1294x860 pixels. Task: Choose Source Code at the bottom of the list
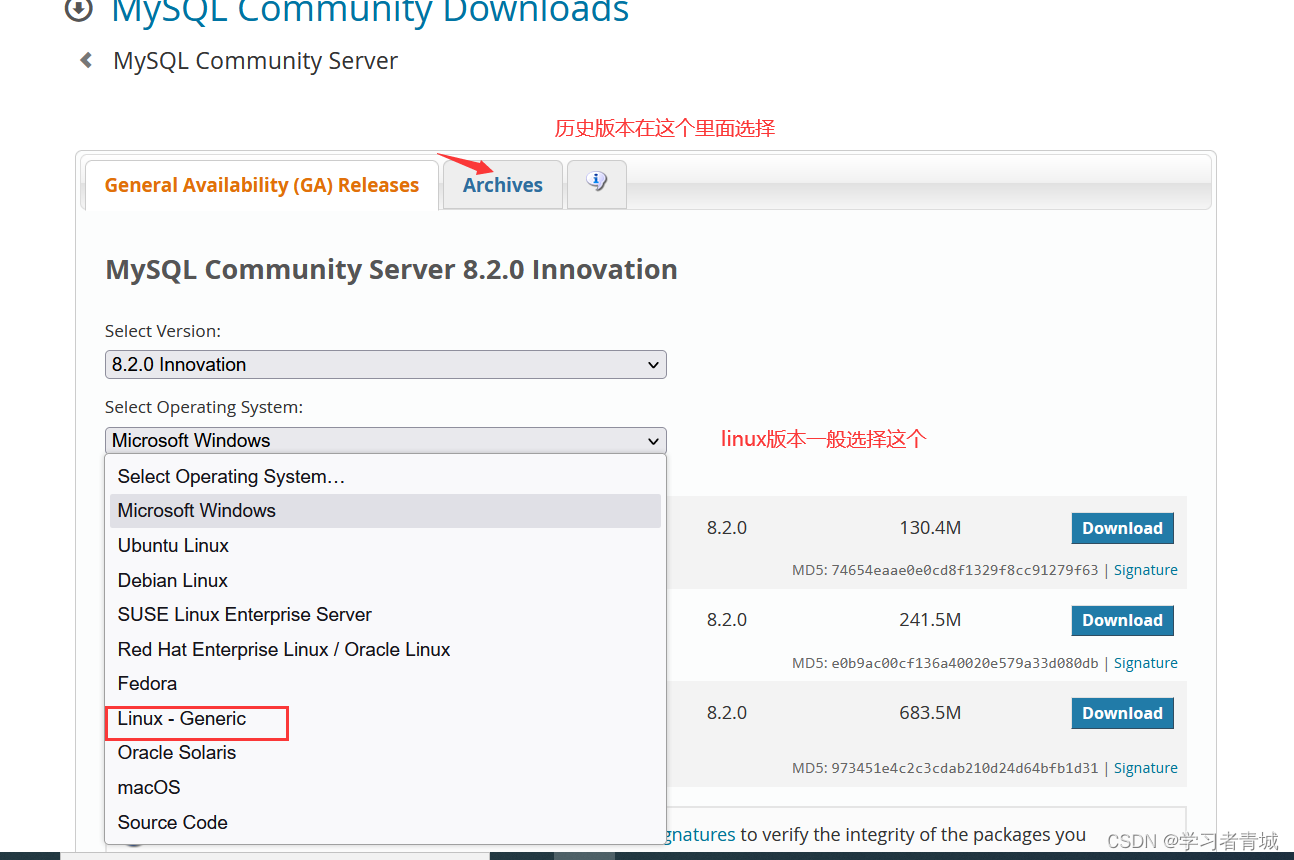[x=172, y=822]
